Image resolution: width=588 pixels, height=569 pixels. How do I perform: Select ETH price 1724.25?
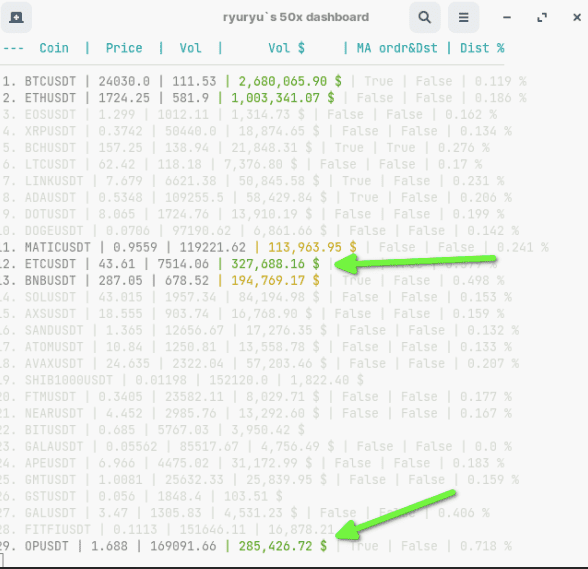click(124, 98)
